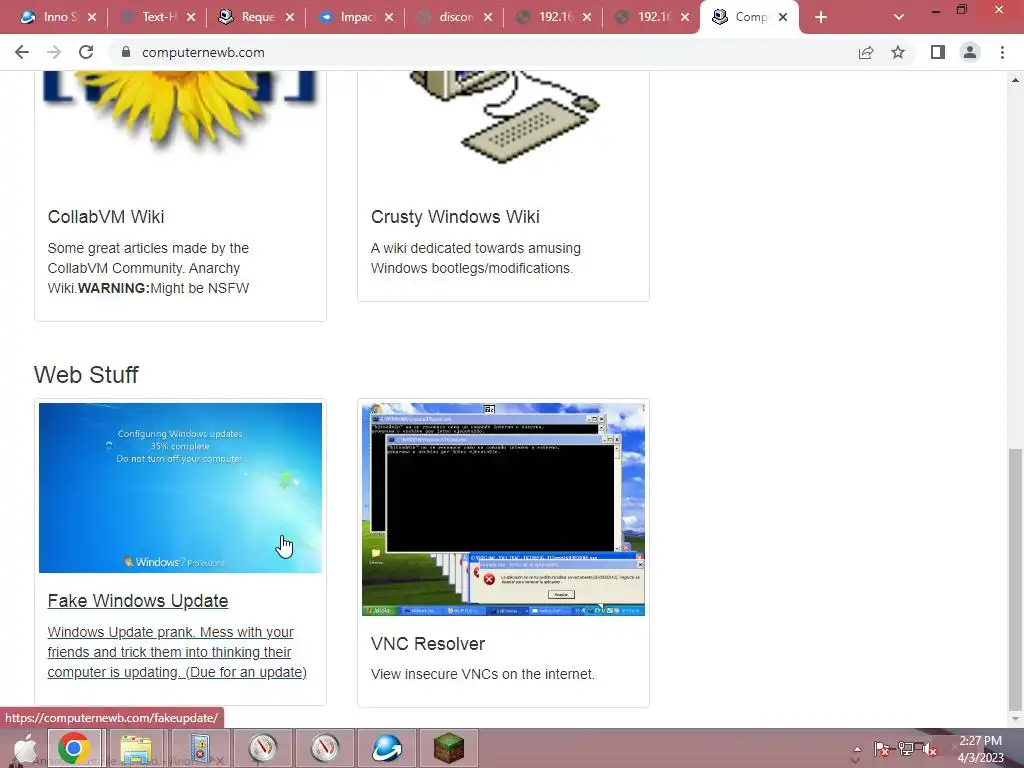Viewport: 1024px width, 768px height.
Task: Go back to the previous page
Action: [x=22, y=52]
